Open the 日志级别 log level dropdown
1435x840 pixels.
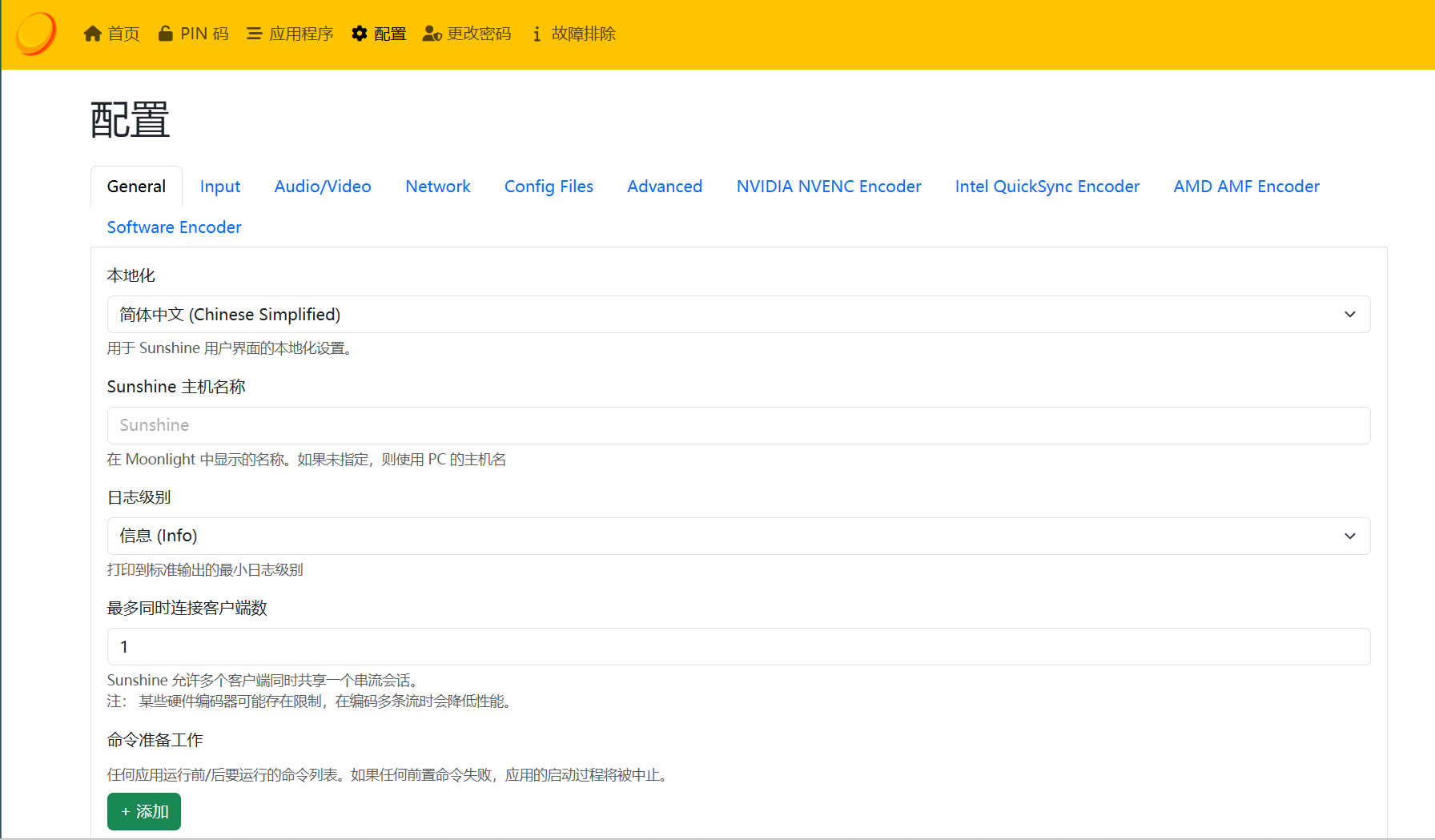tap(738, 536)
